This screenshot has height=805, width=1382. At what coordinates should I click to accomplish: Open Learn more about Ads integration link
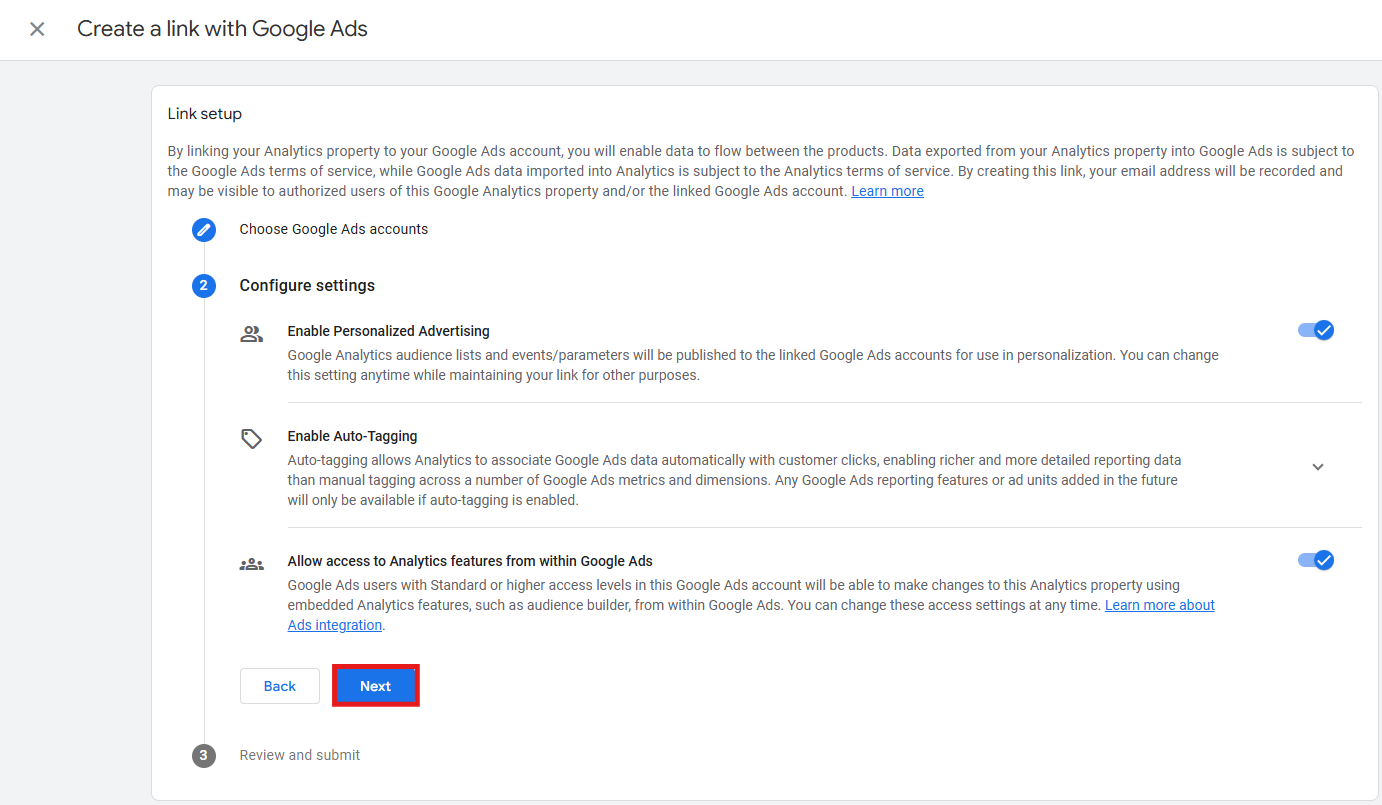click(x=1160, y=605)
